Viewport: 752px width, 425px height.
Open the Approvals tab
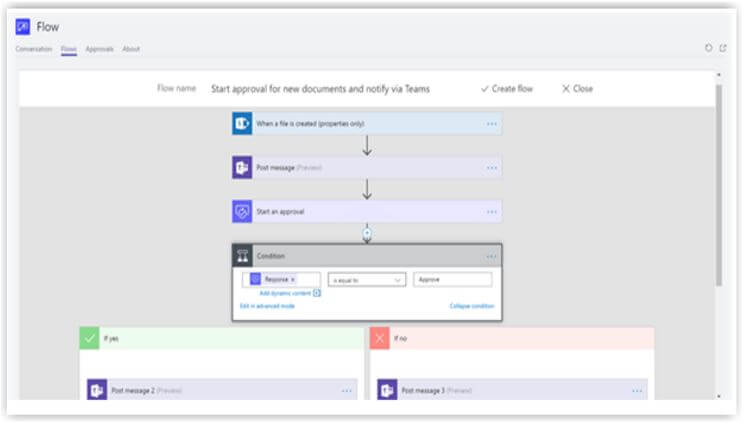point(99,49)
